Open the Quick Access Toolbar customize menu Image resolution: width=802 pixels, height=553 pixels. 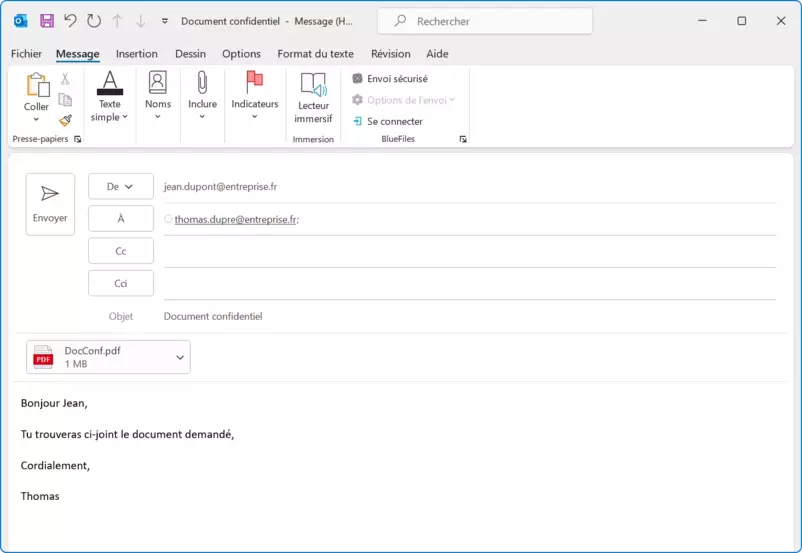pos(165,21)
